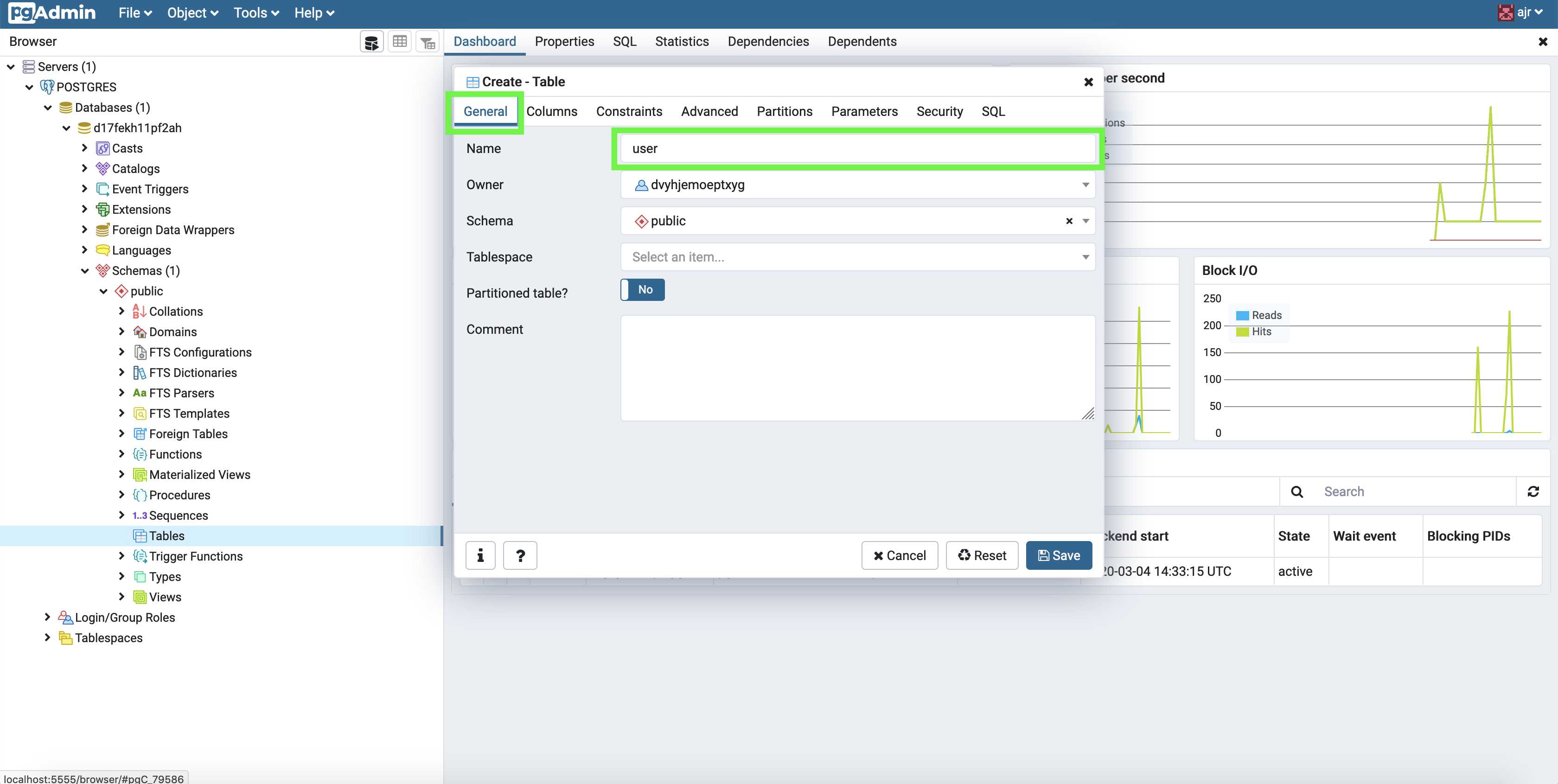
Task: Click the Reset button
Action: click(x=982, y=555)
